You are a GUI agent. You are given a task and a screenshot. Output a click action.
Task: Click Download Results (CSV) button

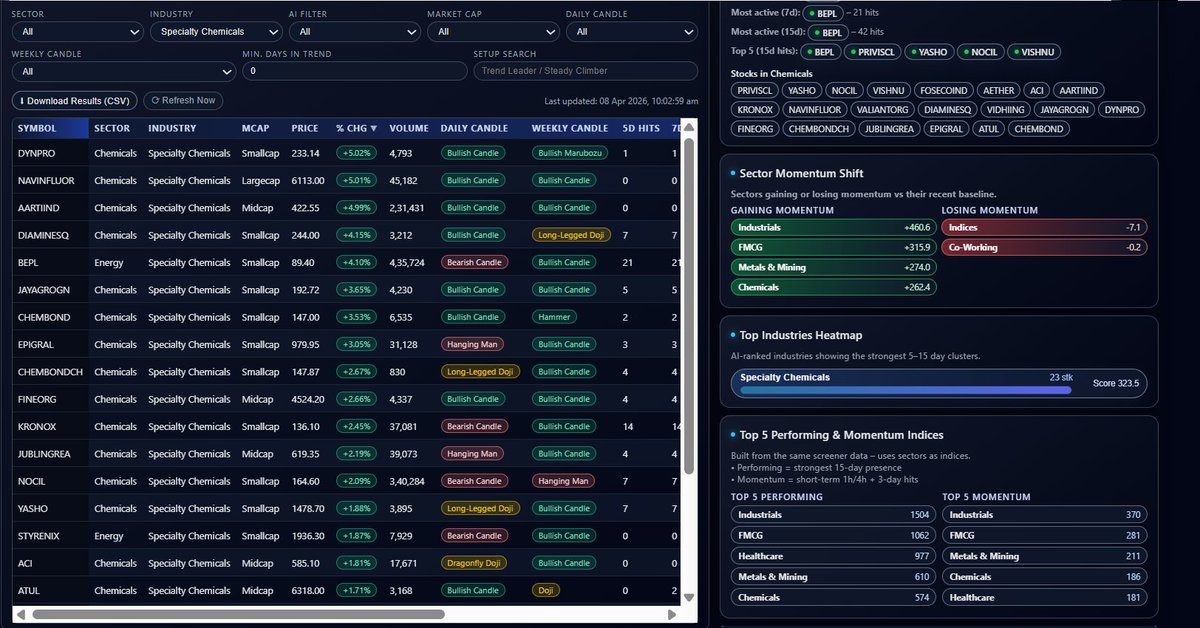point(74,101)
